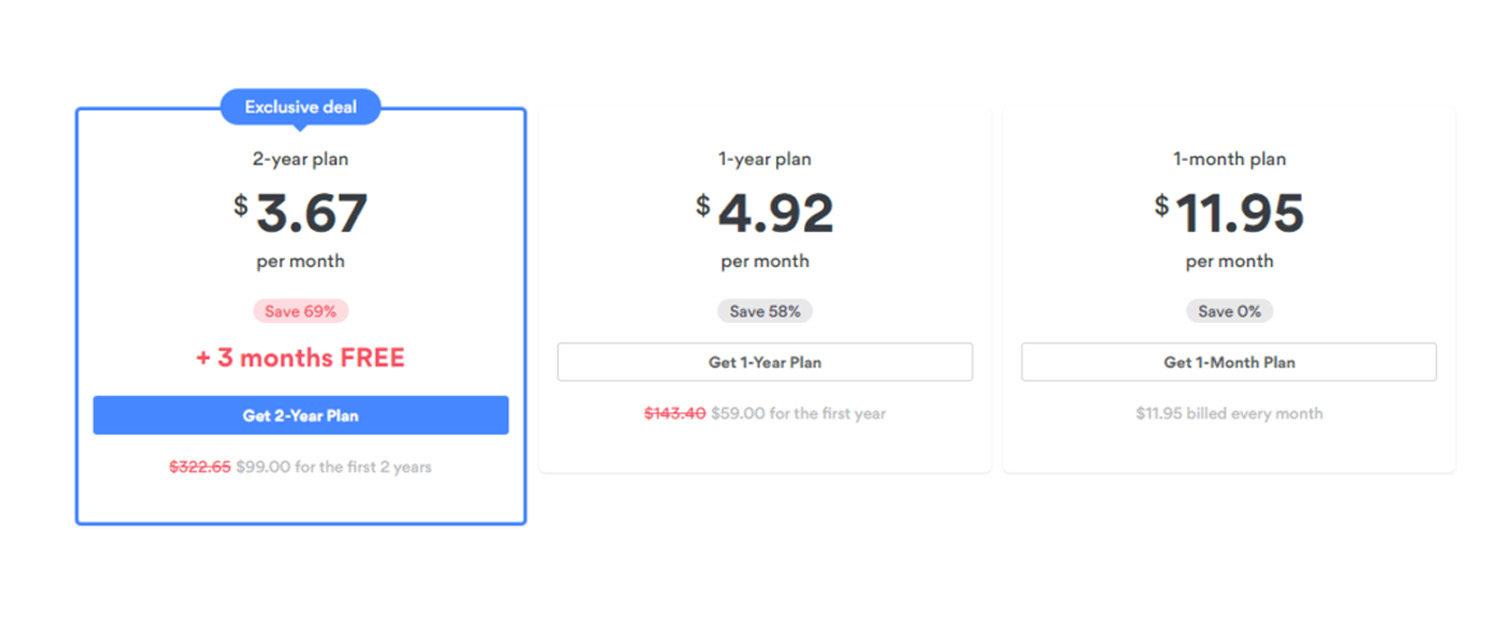Click the crossed-out $143.40 price
This screenshot has width=1500, height=618.
pyautogui.click(x=675, y=413)
